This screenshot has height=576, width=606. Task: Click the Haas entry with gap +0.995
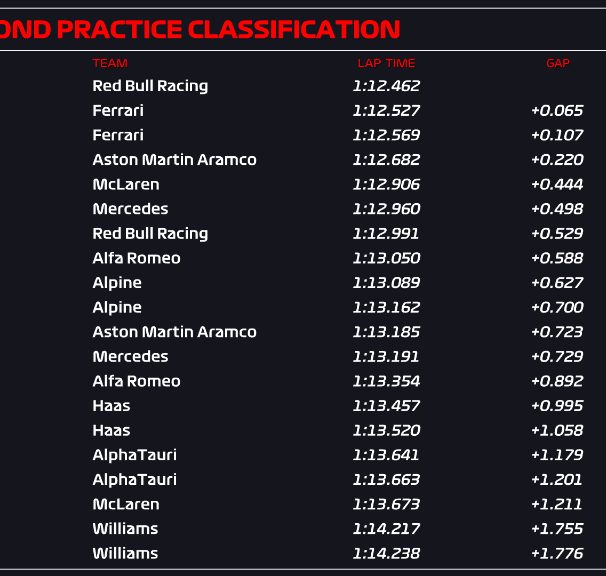pos(111,406)
